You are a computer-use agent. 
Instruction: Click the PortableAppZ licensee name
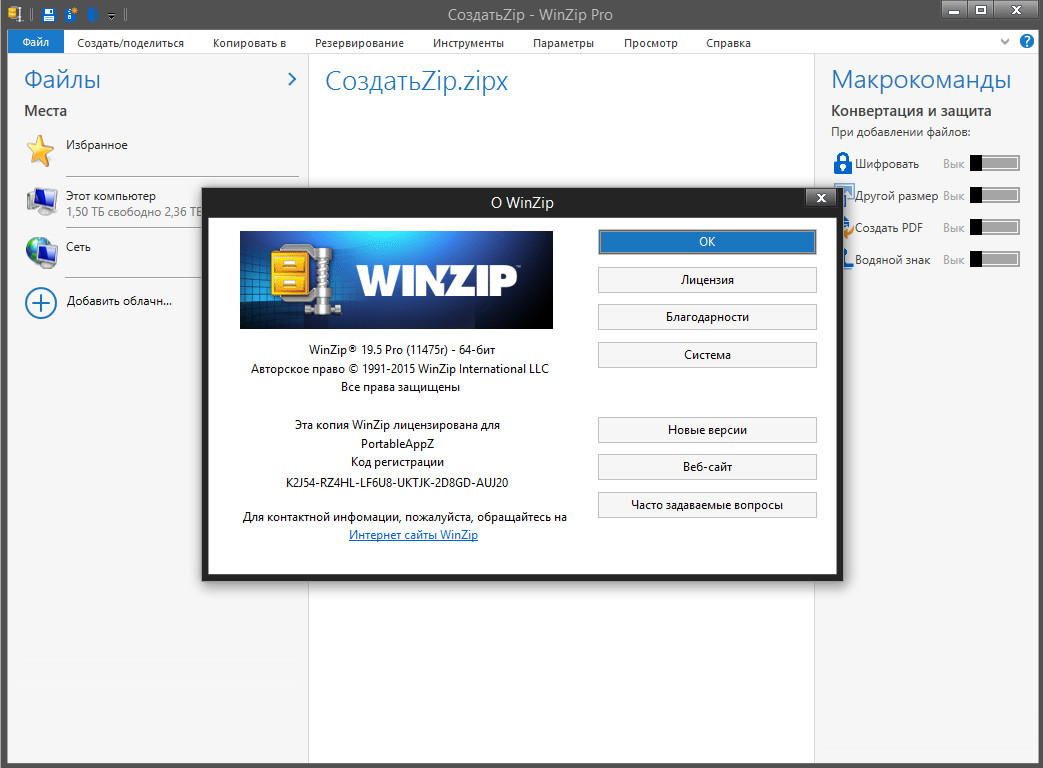point(397,444)
